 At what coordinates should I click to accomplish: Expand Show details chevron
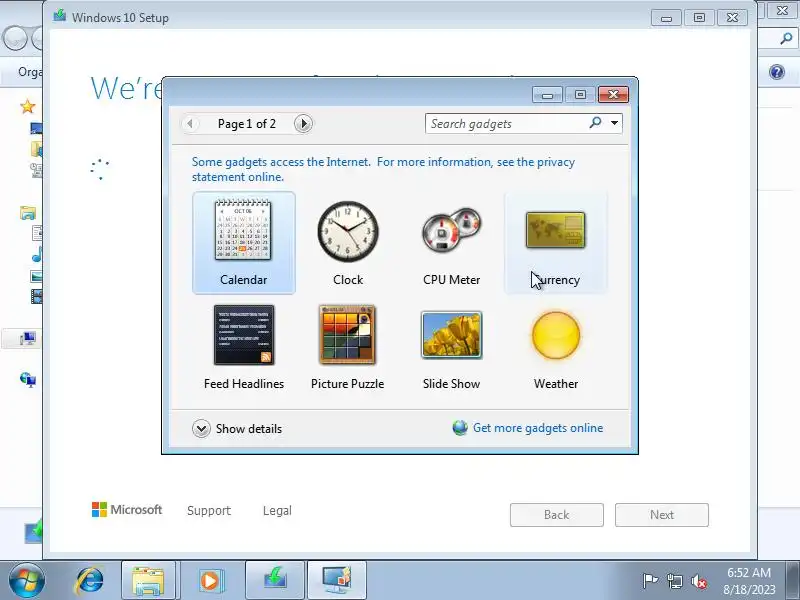201,429
